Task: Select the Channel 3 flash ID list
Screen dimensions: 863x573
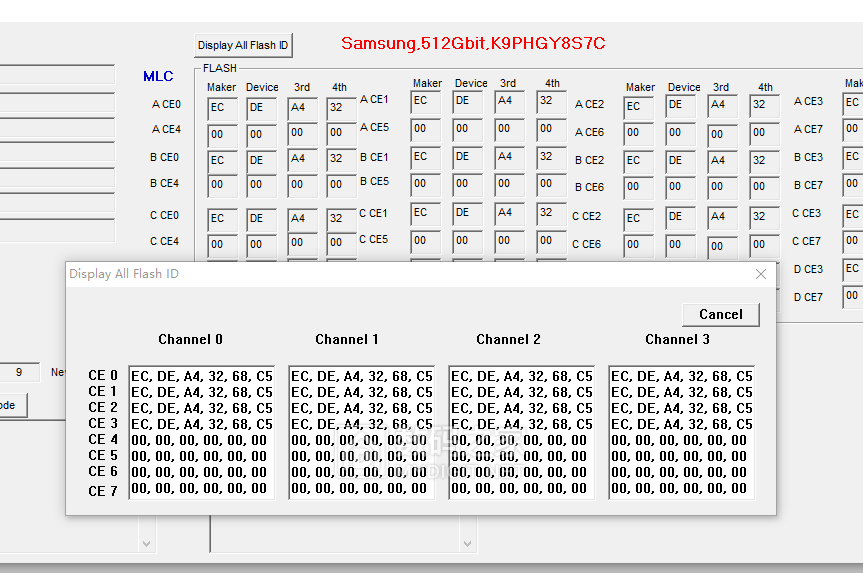Action: pyautogui.click(x=681, y=432)
